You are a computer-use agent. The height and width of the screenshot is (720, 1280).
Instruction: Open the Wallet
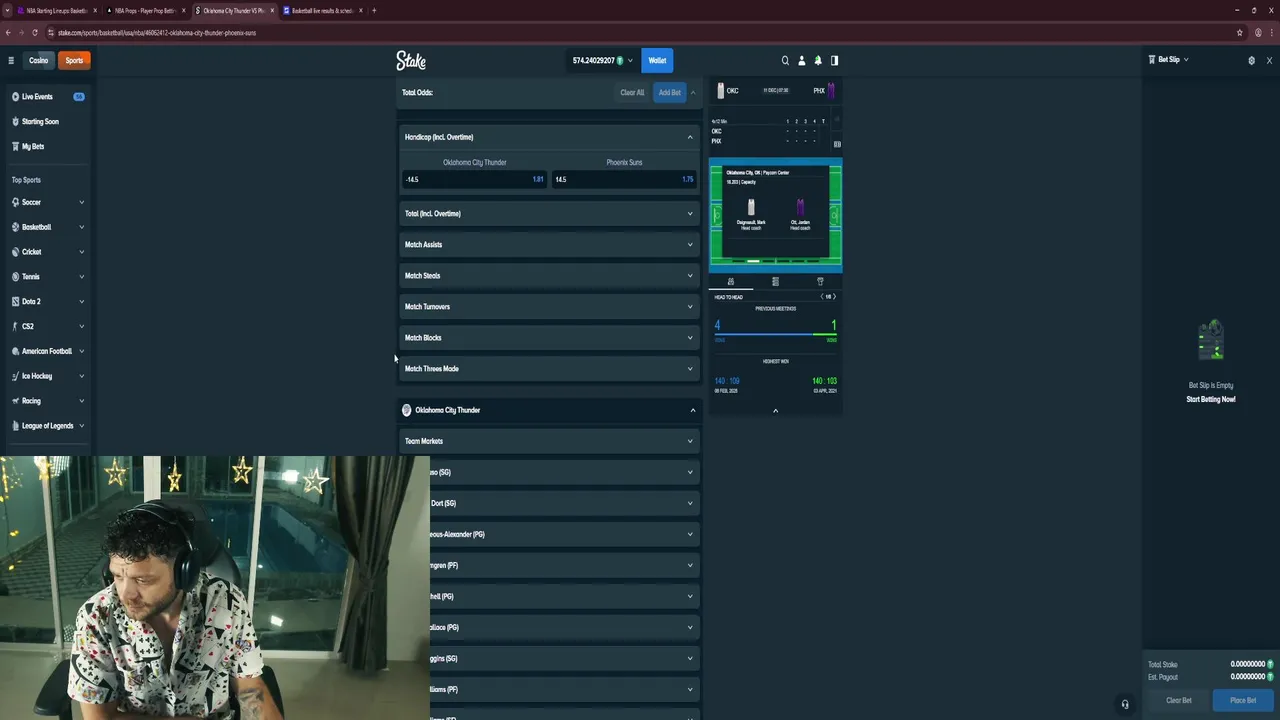(657, 60)
